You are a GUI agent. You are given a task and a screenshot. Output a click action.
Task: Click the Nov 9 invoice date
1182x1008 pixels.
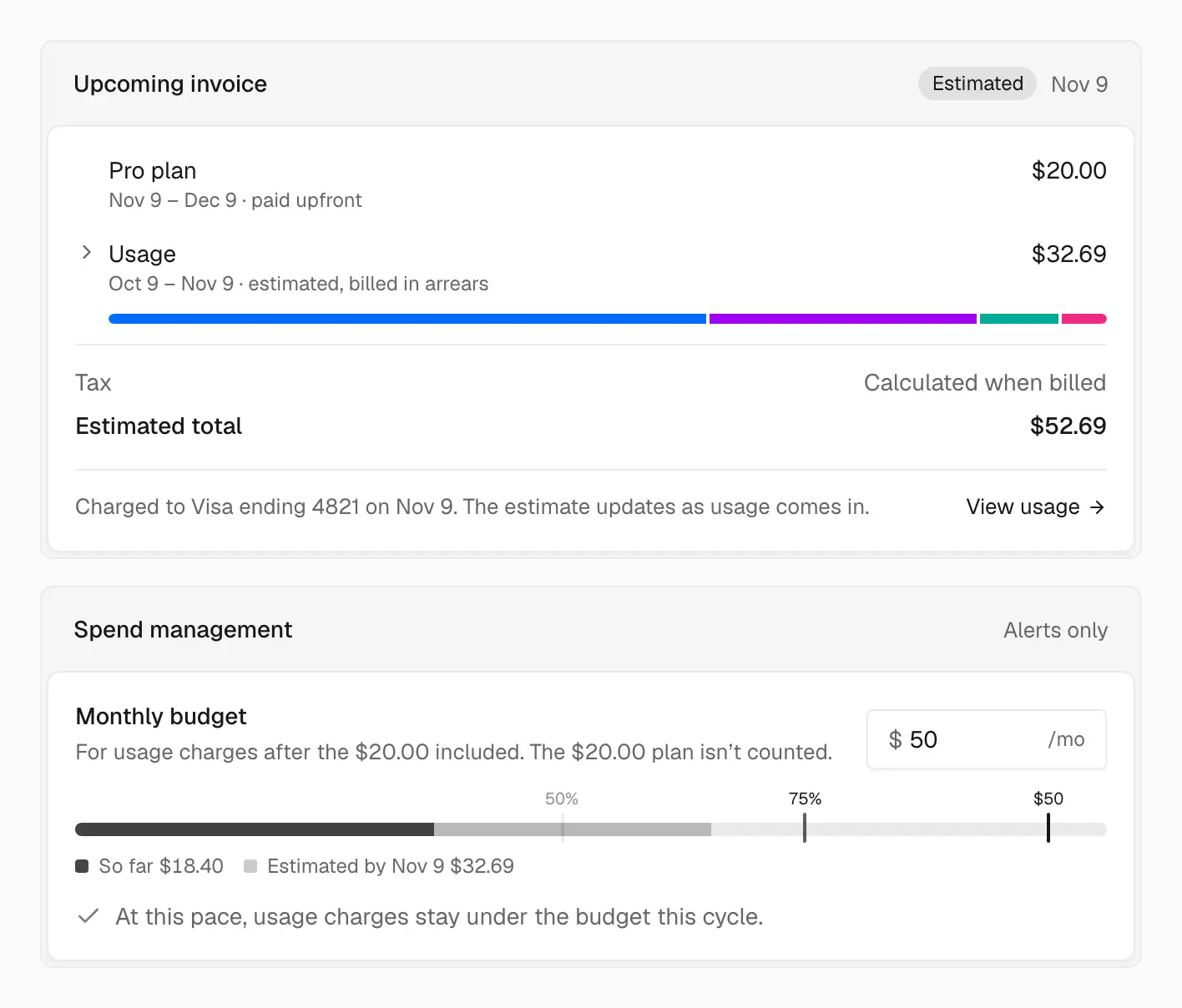point(1079,84)
